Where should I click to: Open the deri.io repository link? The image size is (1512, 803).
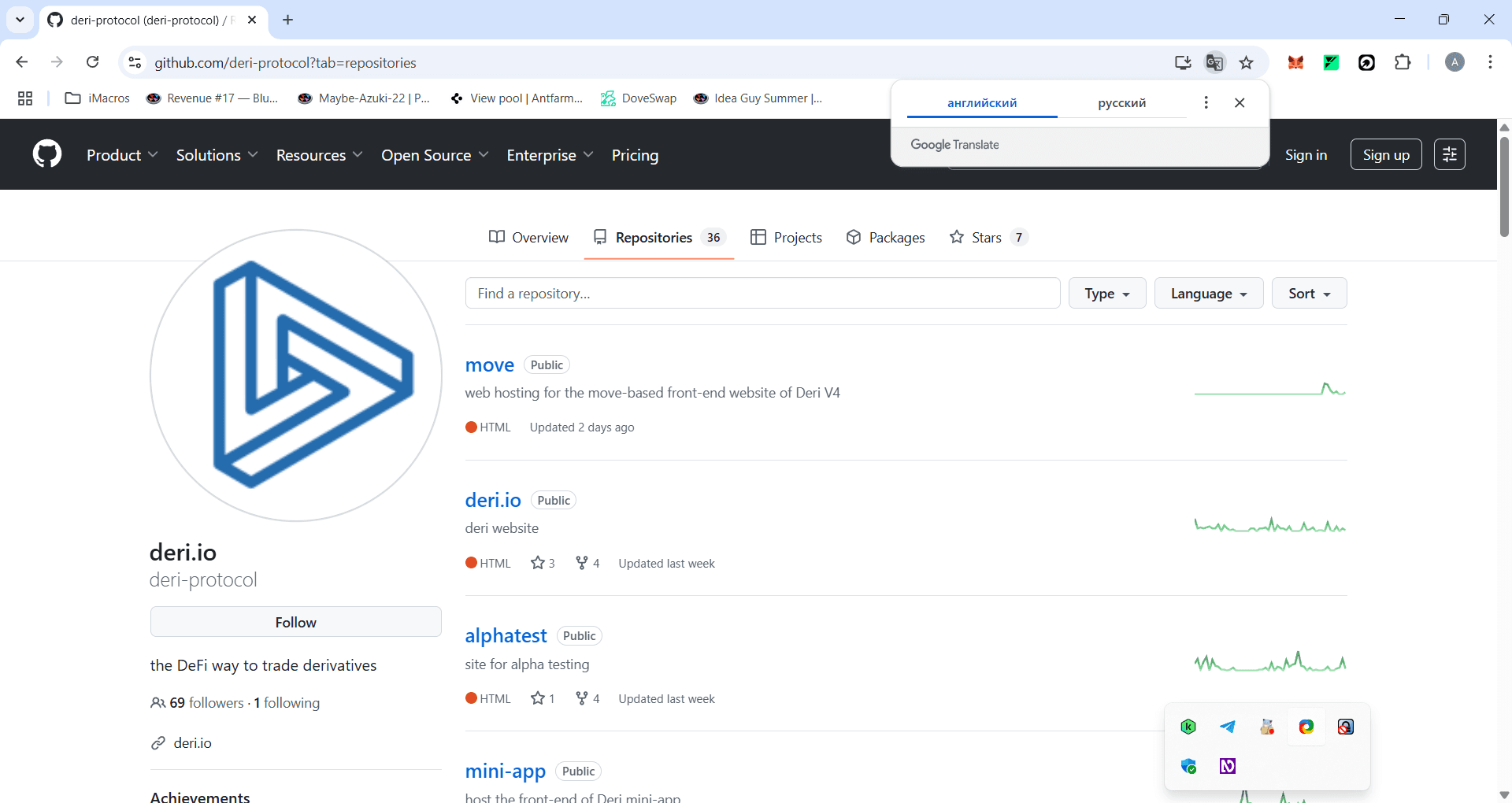pos(493,500)
